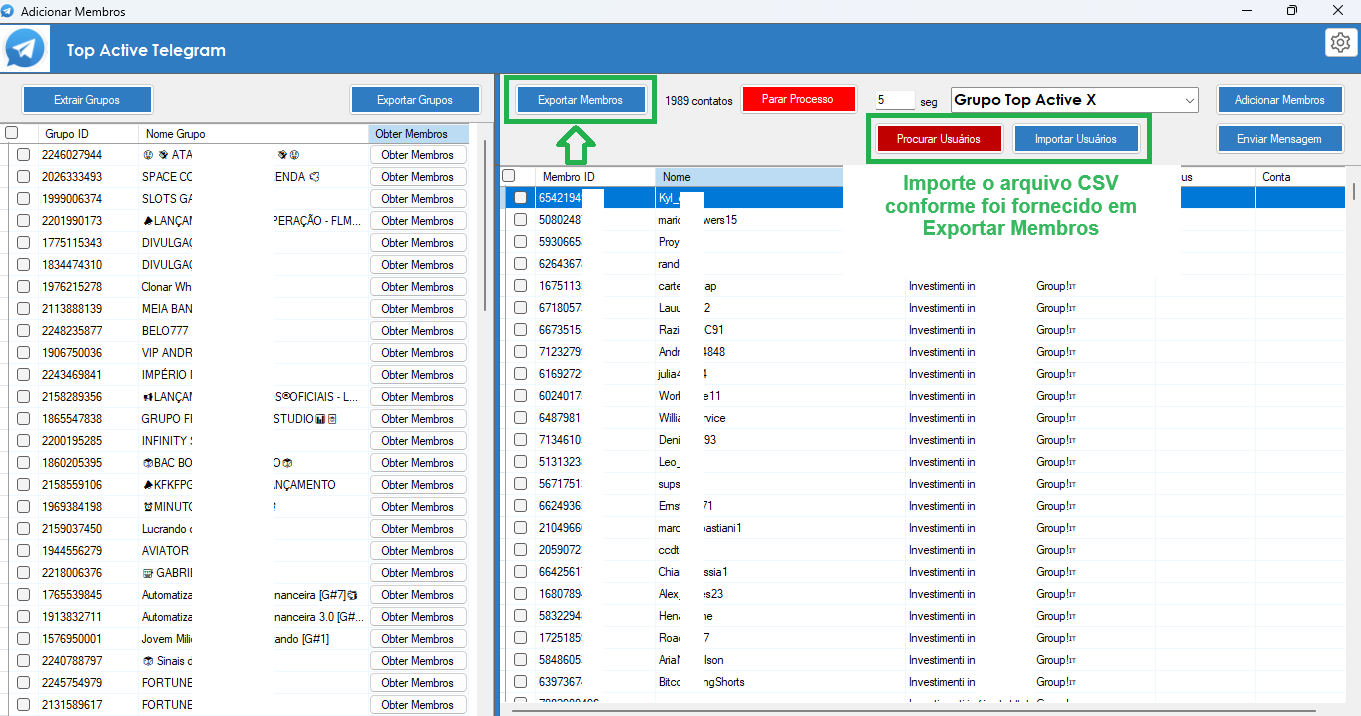The image size is (1361, 716).
Task: Click the Nome Grupo column header
Action: click(254, 134)
